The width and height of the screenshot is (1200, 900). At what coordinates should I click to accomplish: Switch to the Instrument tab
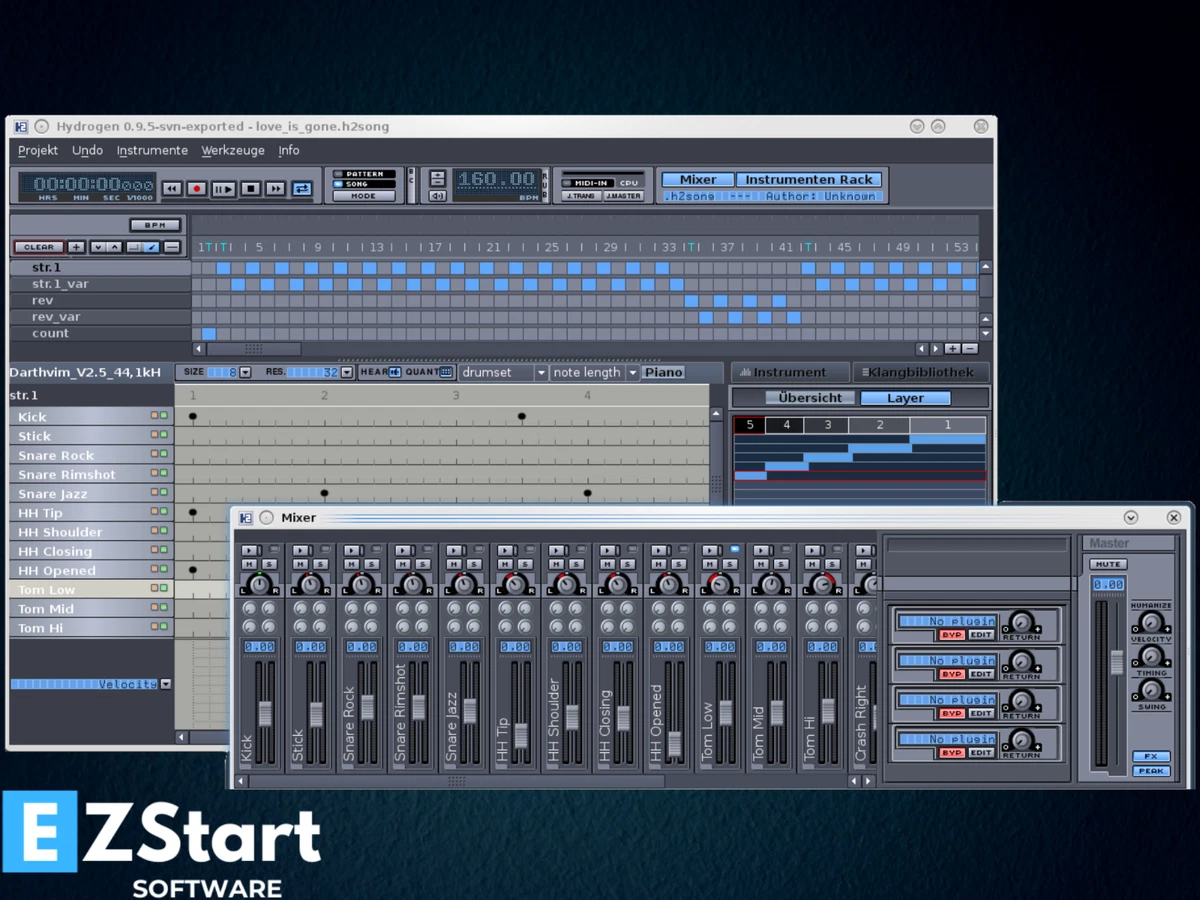(790, 372)
